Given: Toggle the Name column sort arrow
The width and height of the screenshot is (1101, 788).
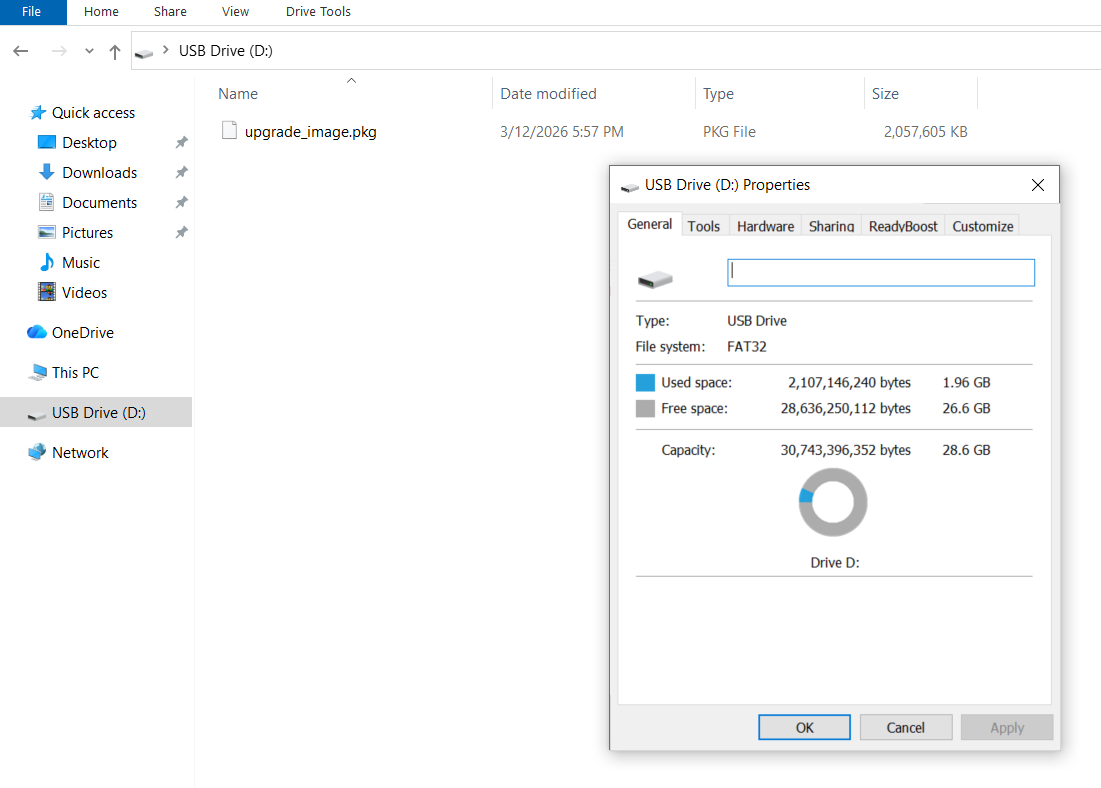Looking at the screenshot, I should (x=351, y=80).
